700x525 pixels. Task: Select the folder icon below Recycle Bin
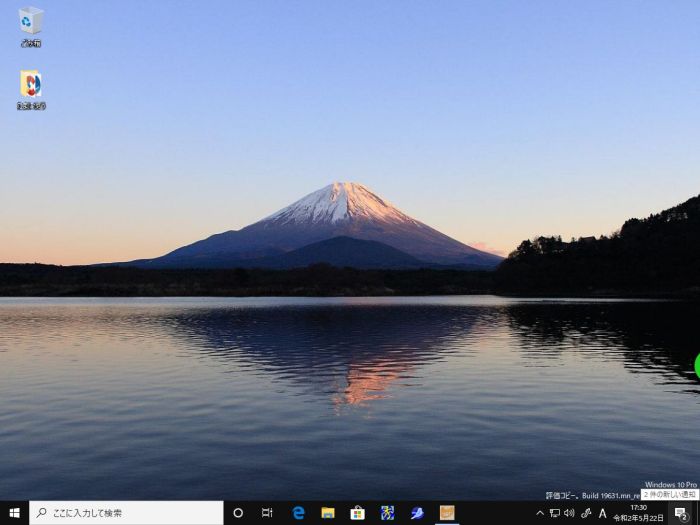(31, 89)
